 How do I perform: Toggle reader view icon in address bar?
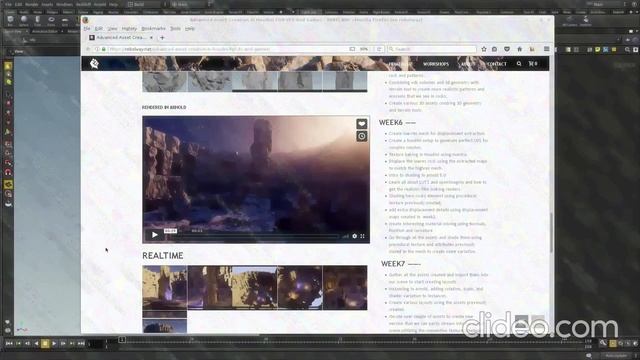click(x=352, y=49)
